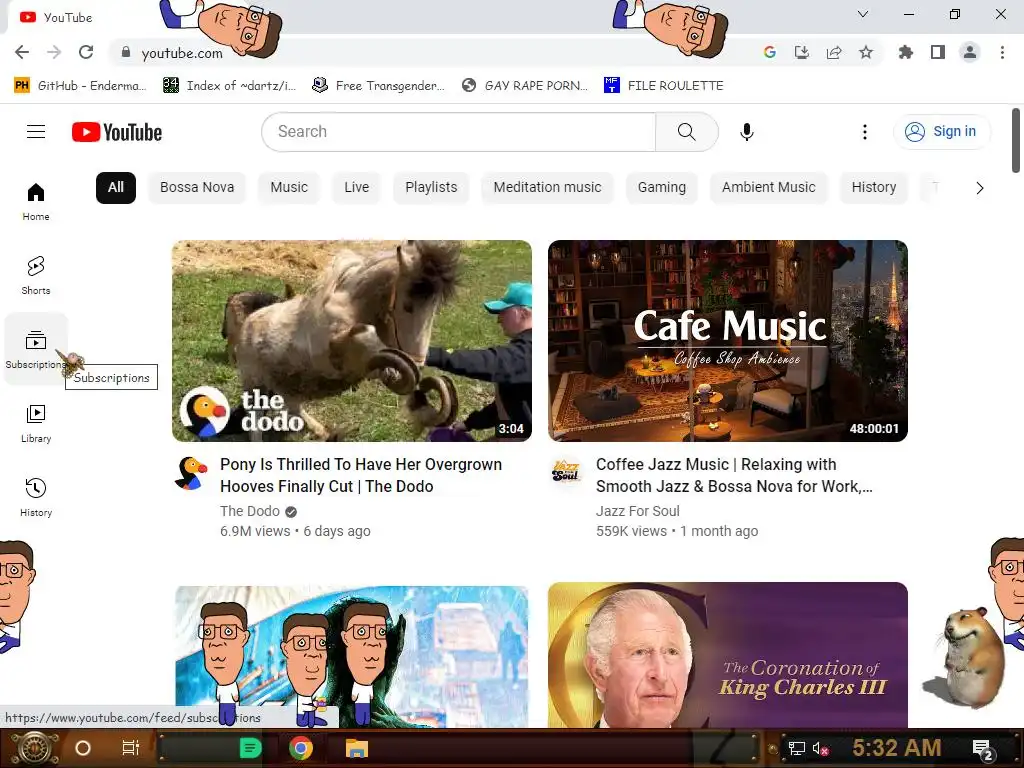Image resolution: width=1024 pixels, height=768 pixels.
Task: Click the 5:32 AM clock
Action: (896, 748)
